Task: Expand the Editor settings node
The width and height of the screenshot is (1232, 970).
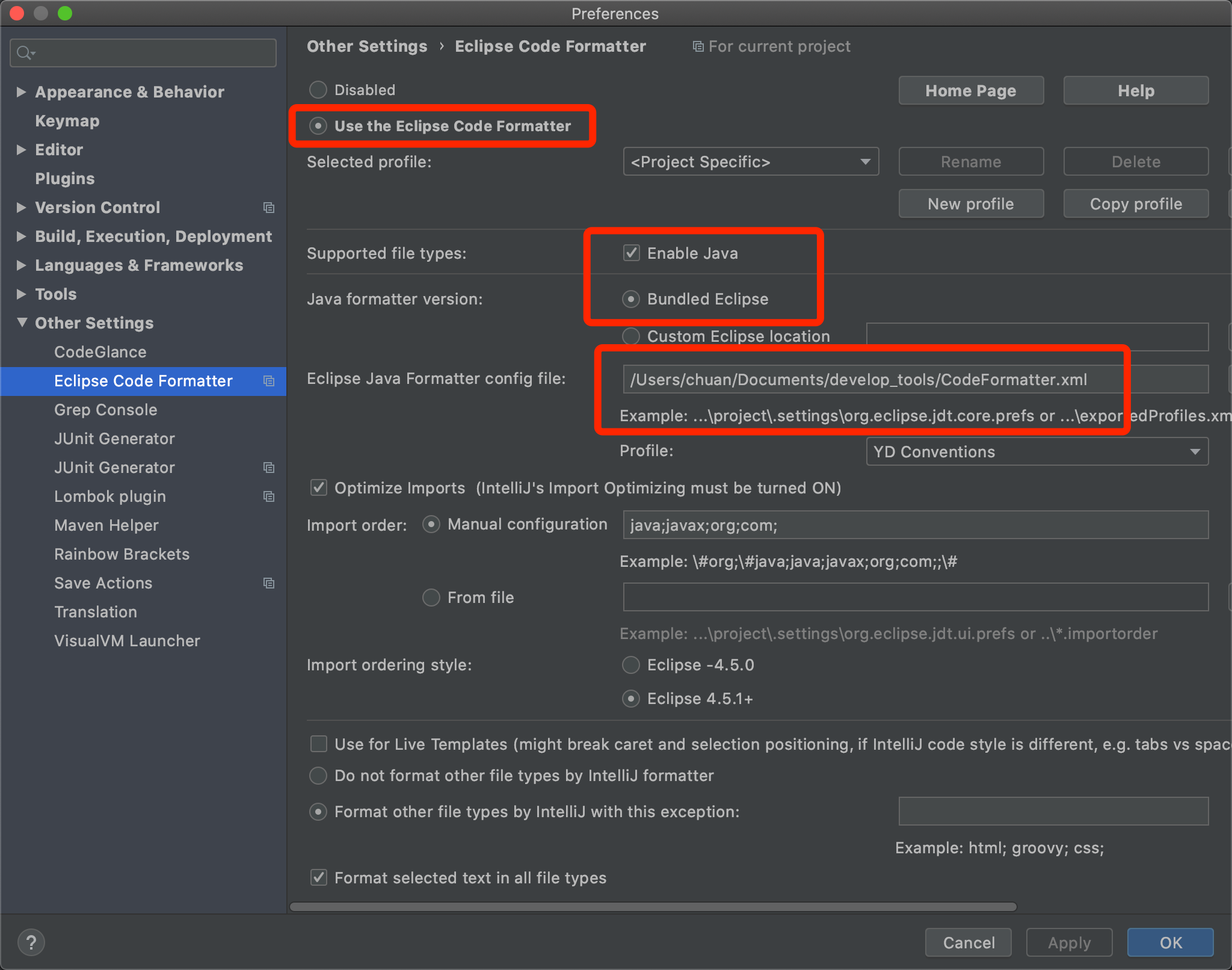Action: [21, 149]
